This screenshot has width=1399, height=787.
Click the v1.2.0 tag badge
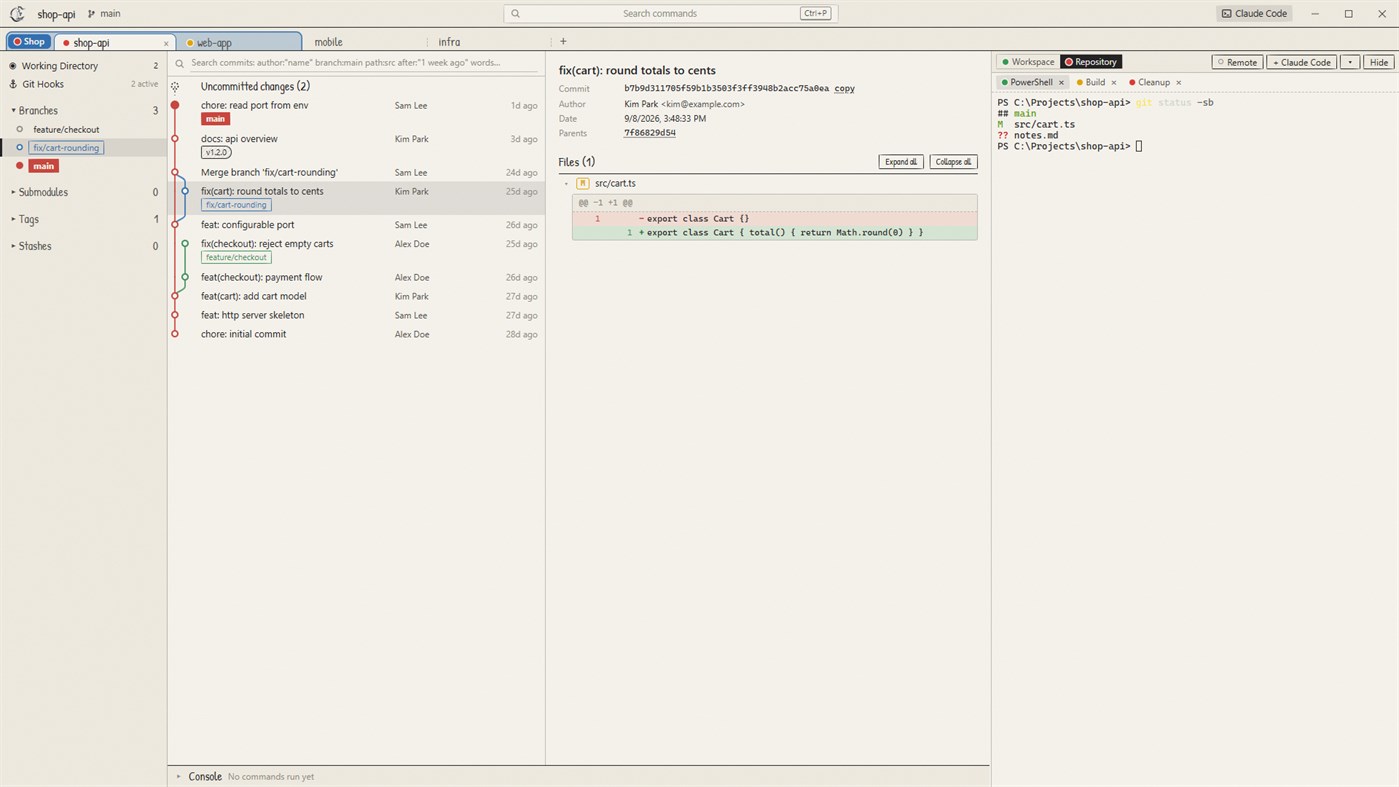coord(216,152)
